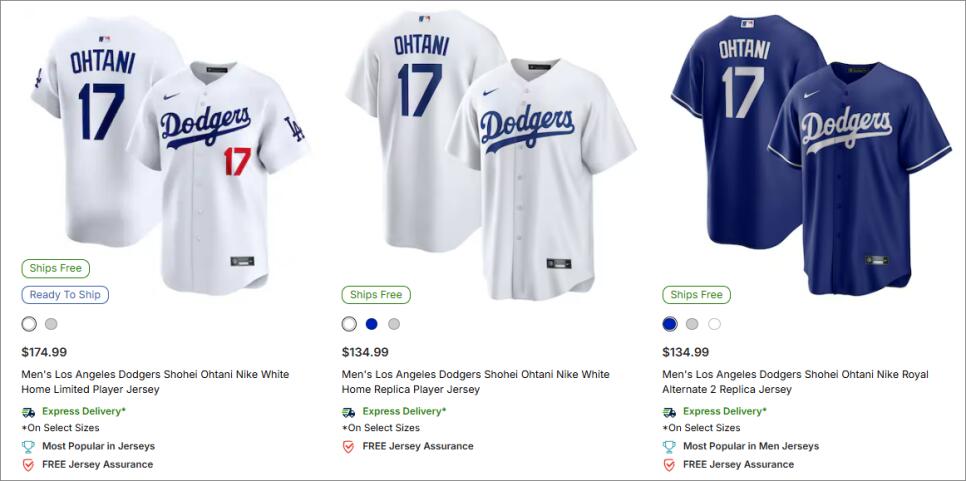Select gray color swatch on Limited Player jersey
Image resolution: width=966 pixels, height=481 pixels.
coord(51,324)
